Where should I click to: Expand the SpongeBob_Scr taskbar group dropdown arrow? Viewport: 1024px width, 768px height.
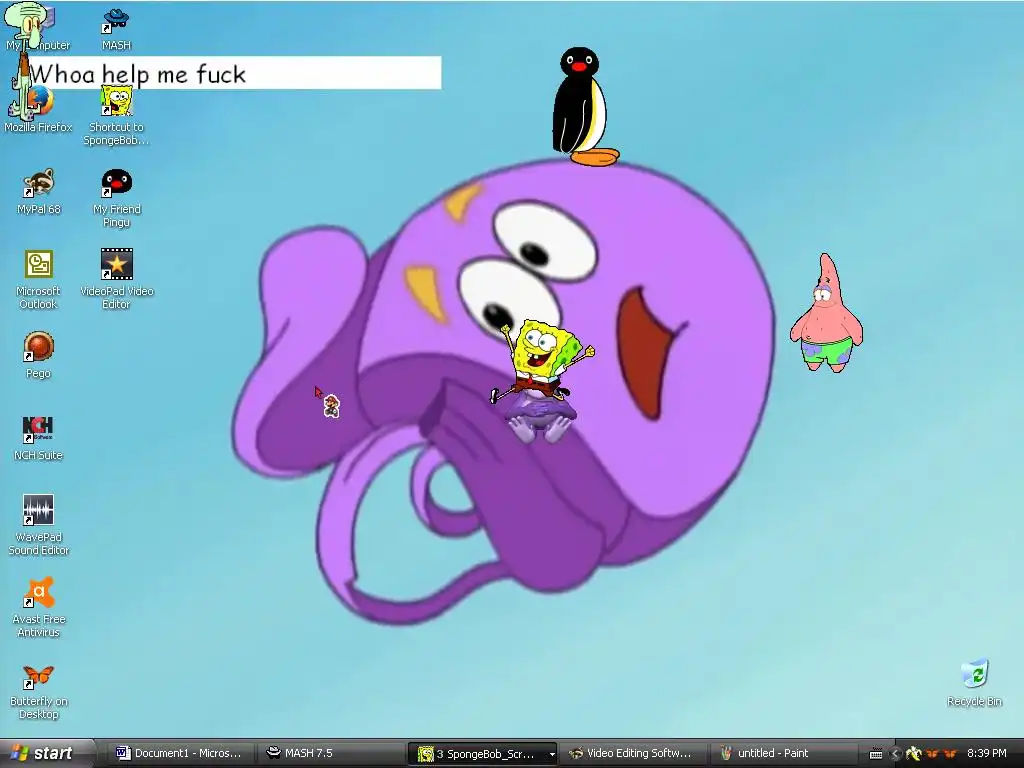click(552, 754)
